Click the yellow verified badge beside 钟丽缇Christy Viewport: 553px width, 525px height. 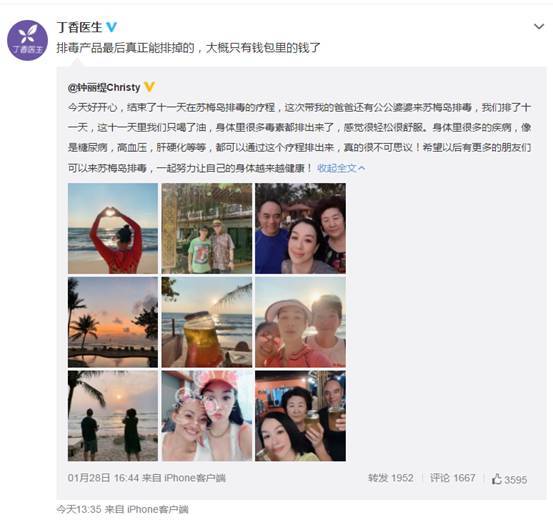[x=150, y=87]
